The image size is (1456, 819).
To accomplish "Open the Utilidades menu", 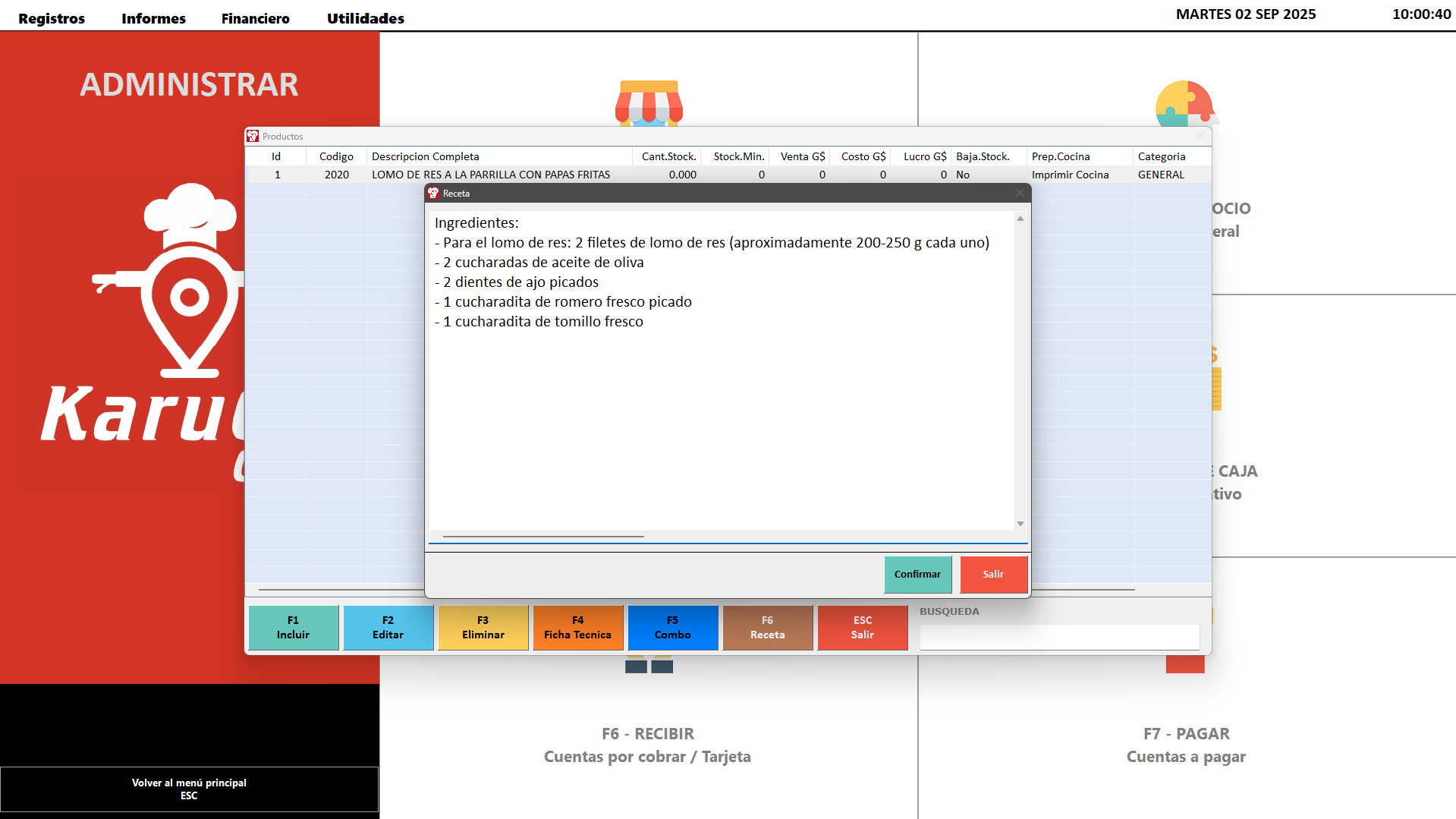I will pos(365,18).
